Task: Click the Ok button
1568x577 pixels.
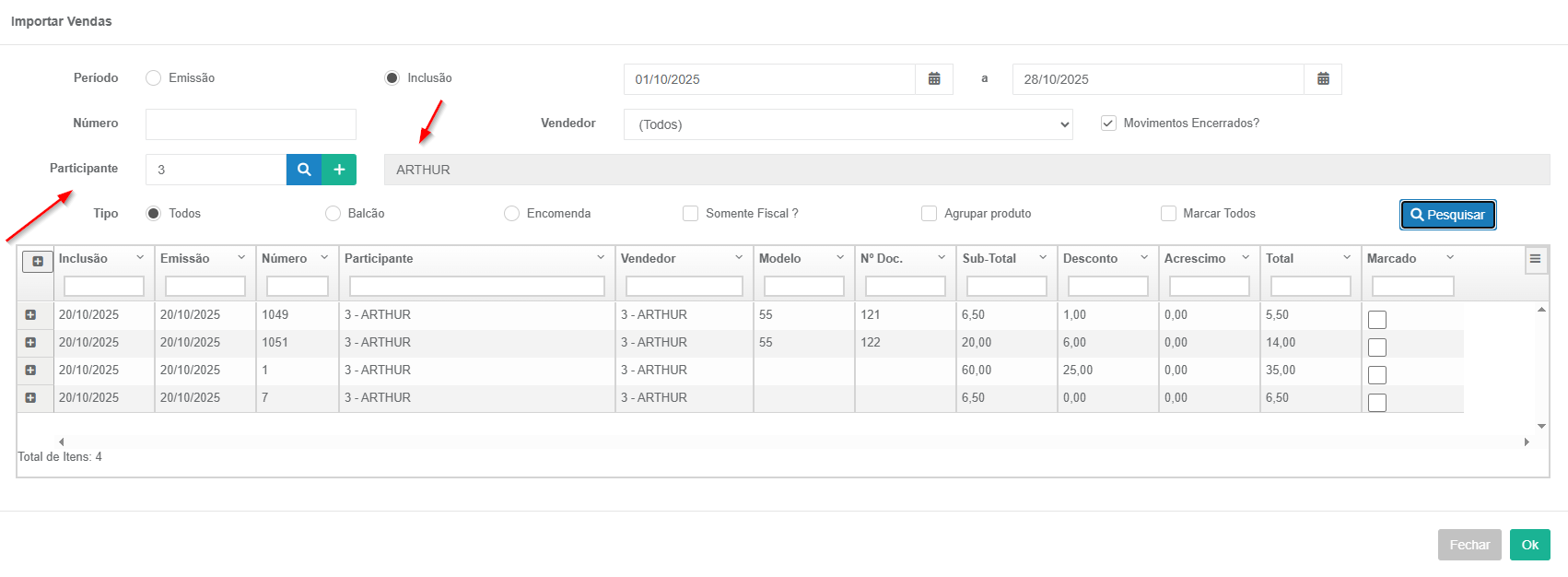Action: click(x=1529, y=545)
